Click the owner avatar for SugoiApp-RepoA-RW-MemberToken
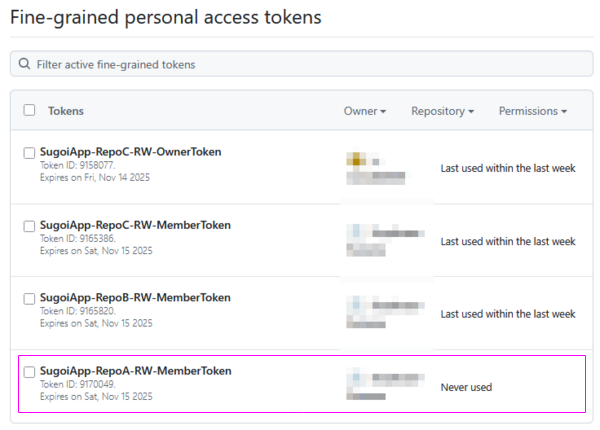600x430 pixels. pos(355,377)
